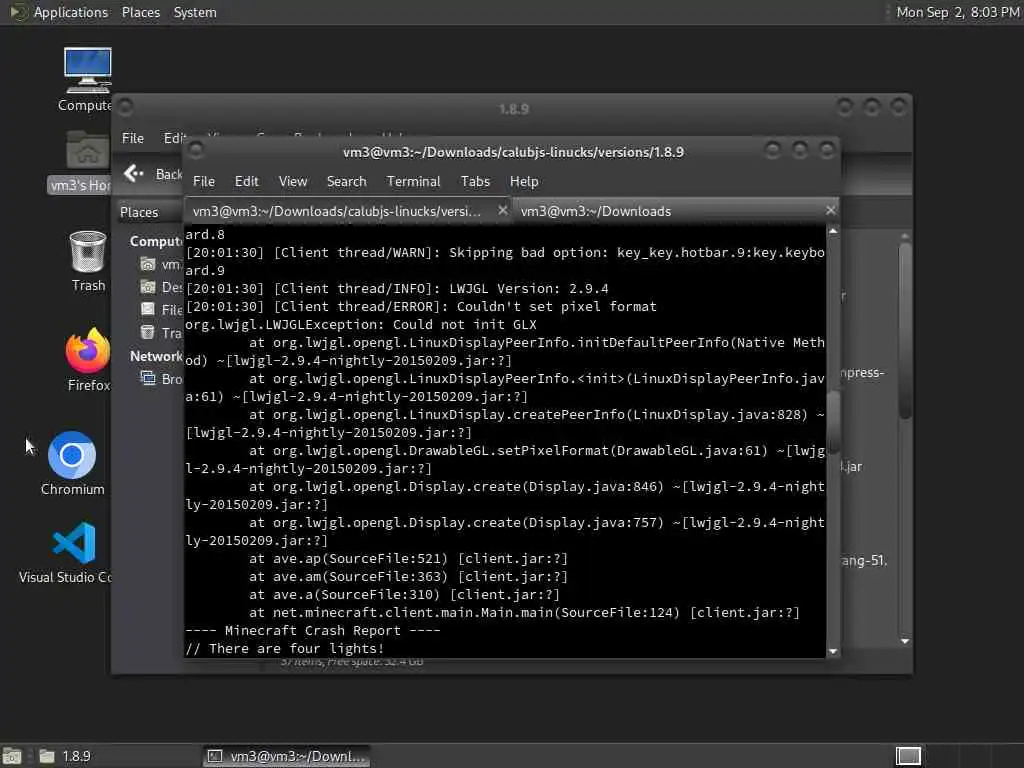Click the workspace switcher in the bottom panel

908,756
